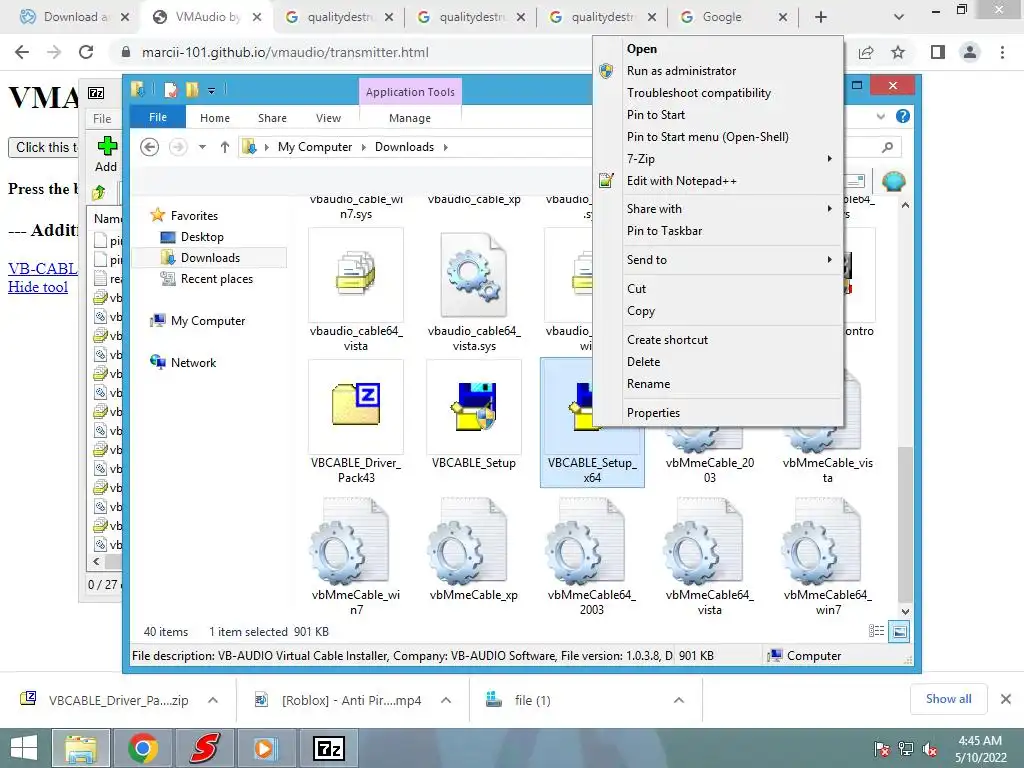This screenshot has width=1024, height=768.
Task: Expand the Explorer ribbon chevron
Action: click(x=880, y=116)
